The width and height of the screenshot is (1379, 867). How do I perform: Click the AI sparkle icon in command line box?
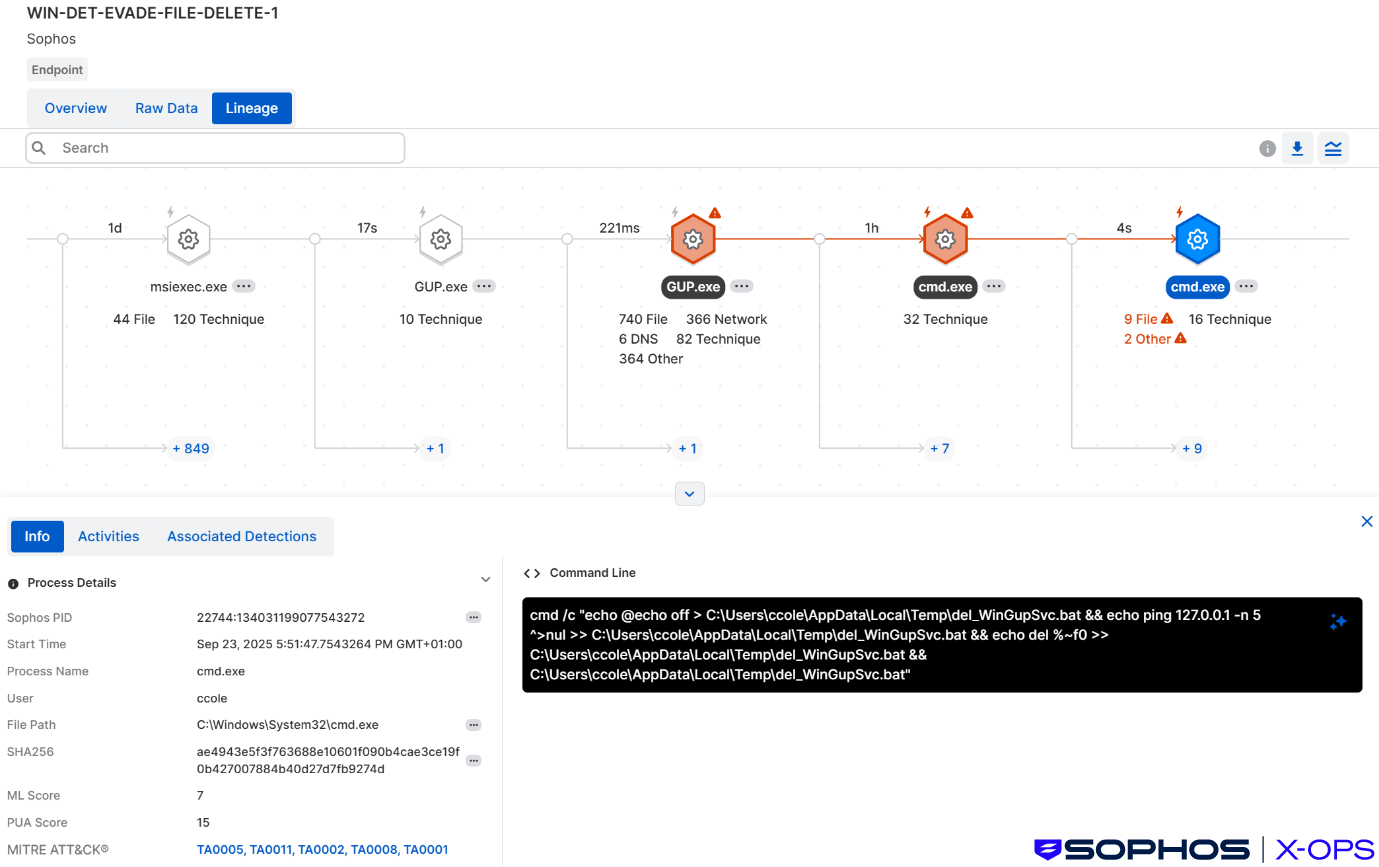(1338, 622)
